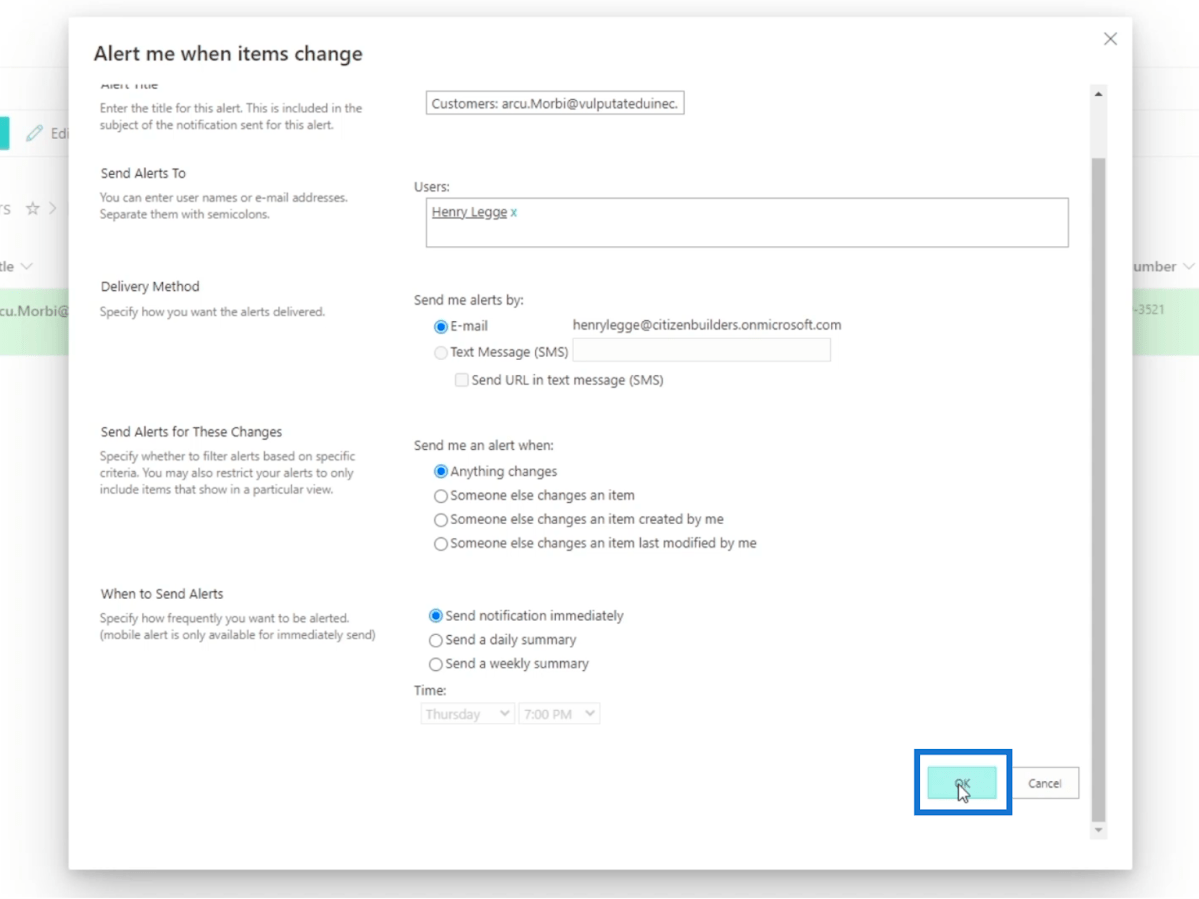This screenshot has width=1199, height=899.
Task: Select Anything changes option
Action: point(440,471)
